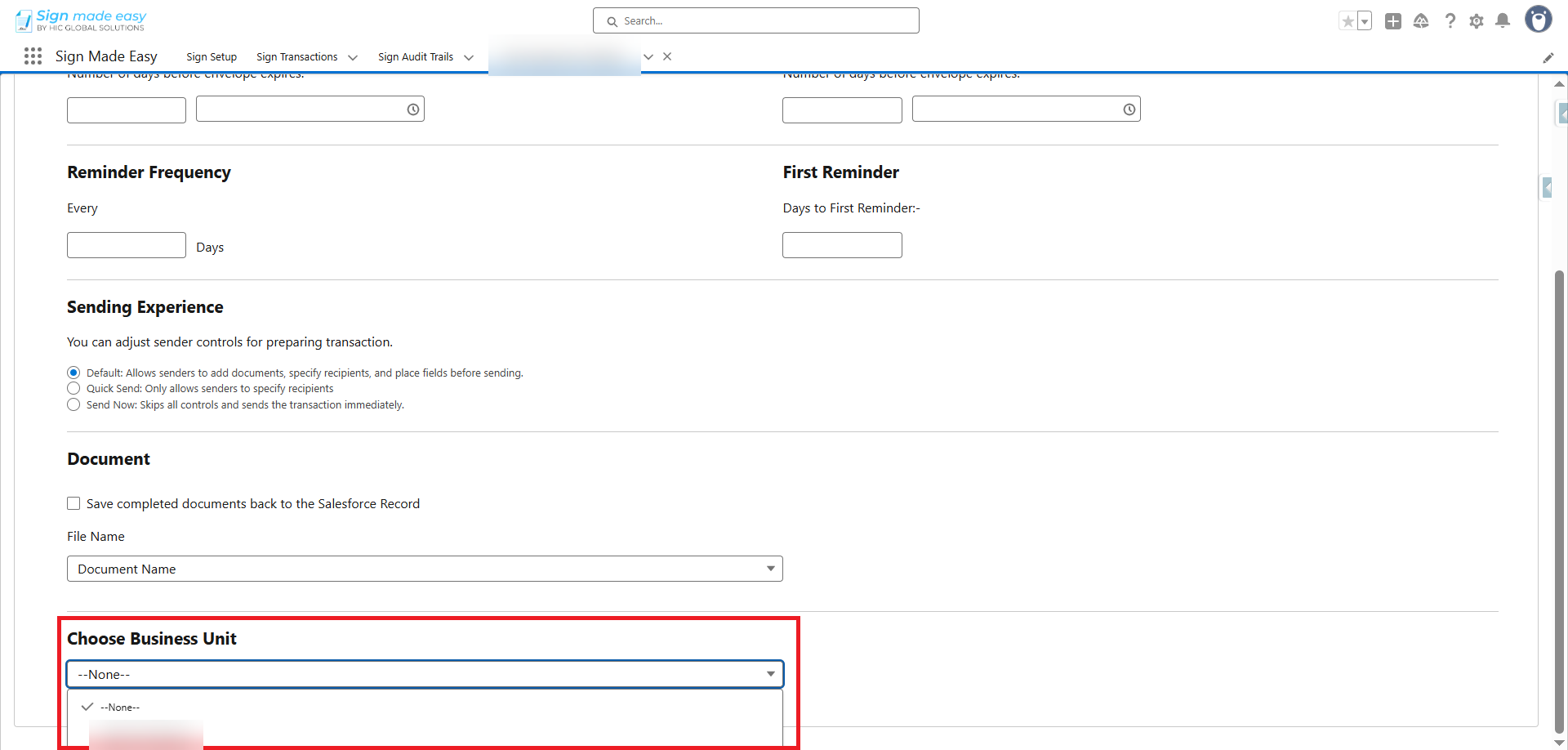Focus the global Search box

coord(756,20)
